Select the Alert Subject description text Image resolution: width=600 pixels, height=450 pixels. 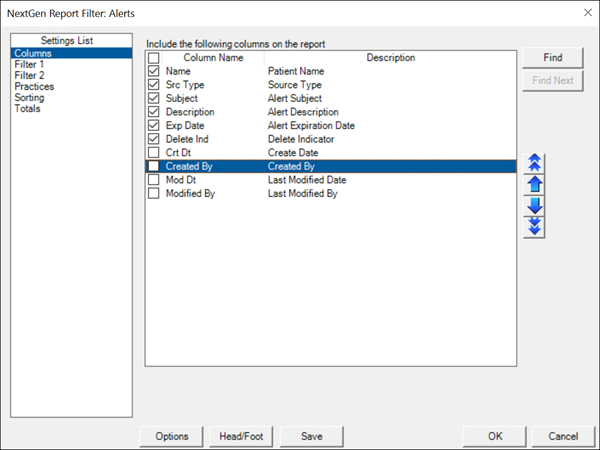pos(295,98)
